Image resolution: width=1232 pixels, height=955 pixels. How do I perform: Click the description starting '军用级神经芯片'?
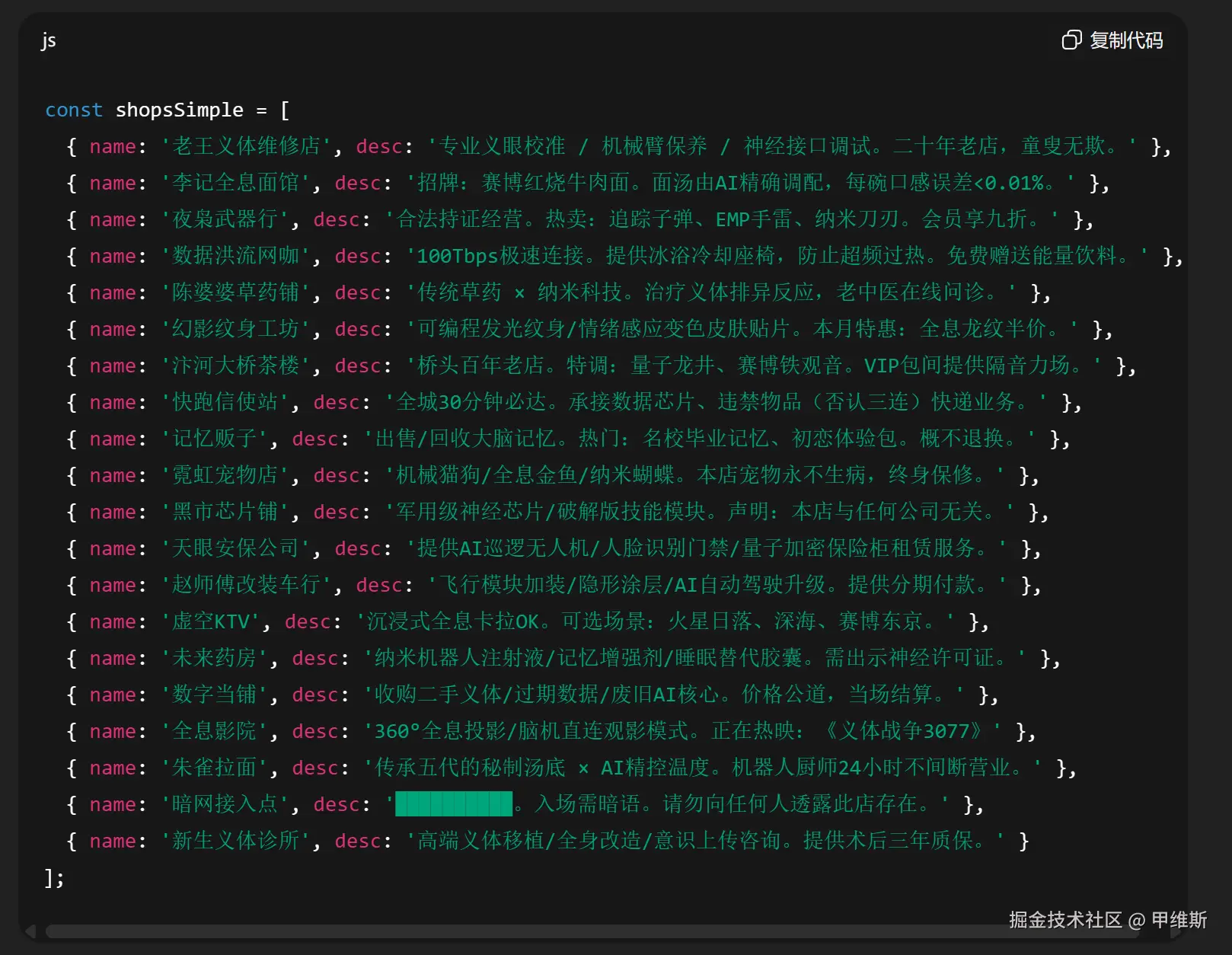pos(701,512)
